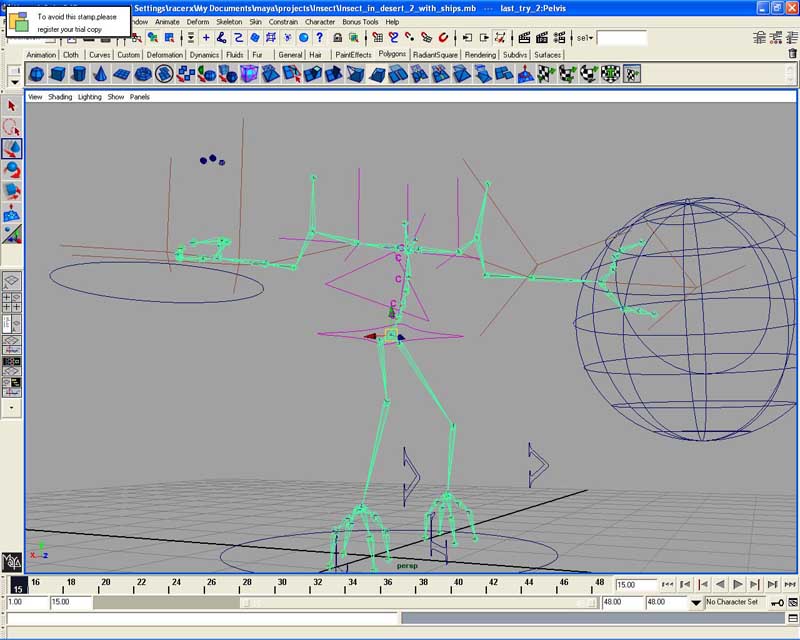Play the animation forward

coord(738,583)
